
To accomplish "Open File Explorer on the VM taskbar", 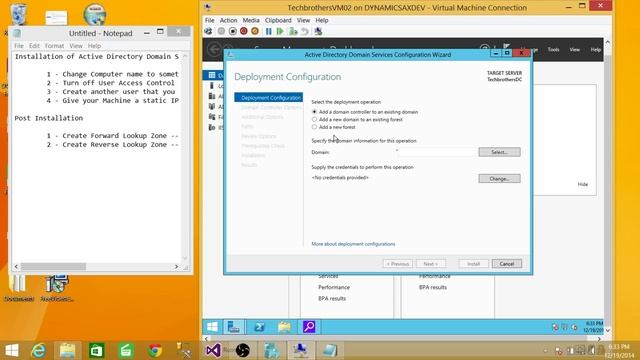I will [x=284, y=327].
